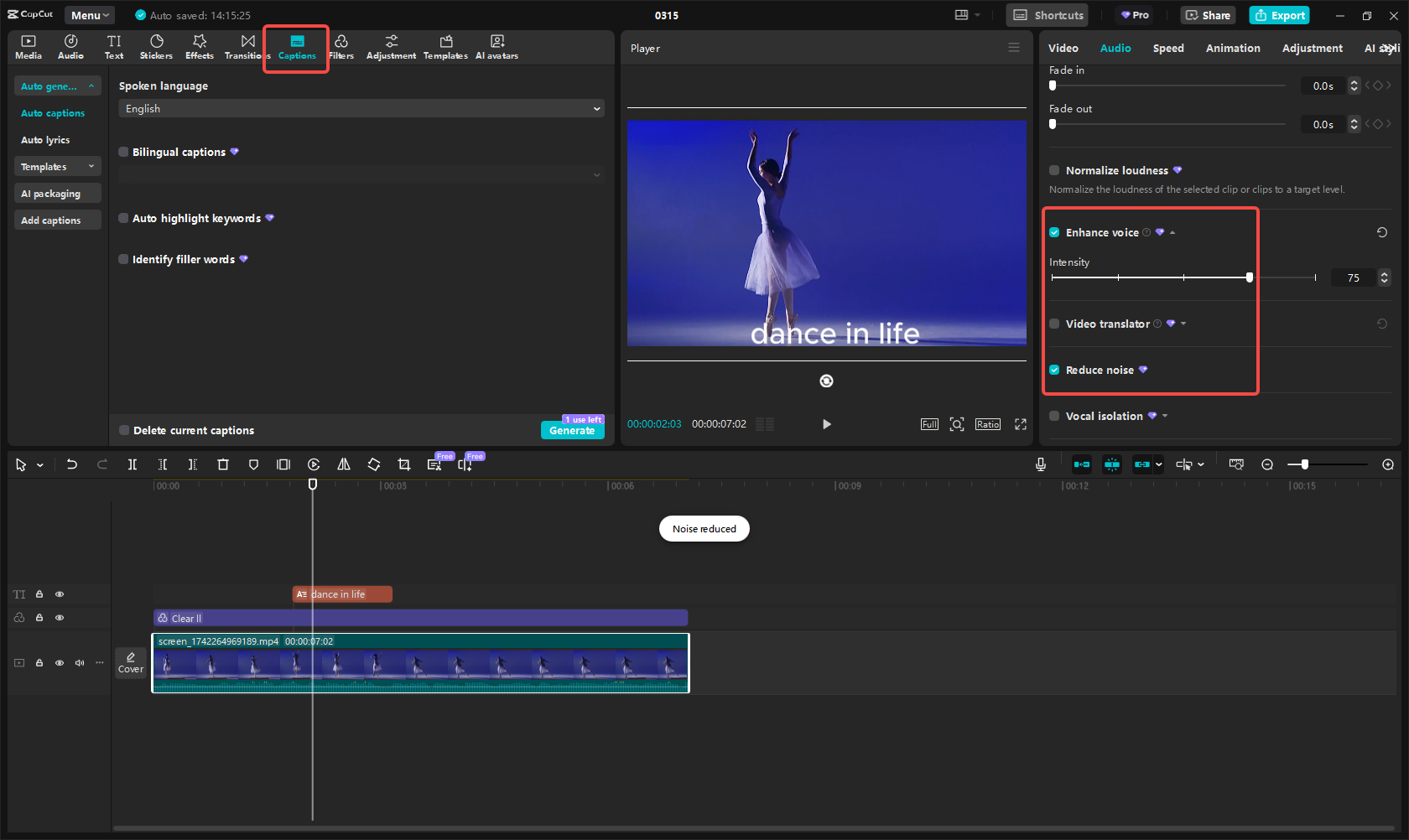
Task: Turn off Reduce noise
Action: 1054,370
